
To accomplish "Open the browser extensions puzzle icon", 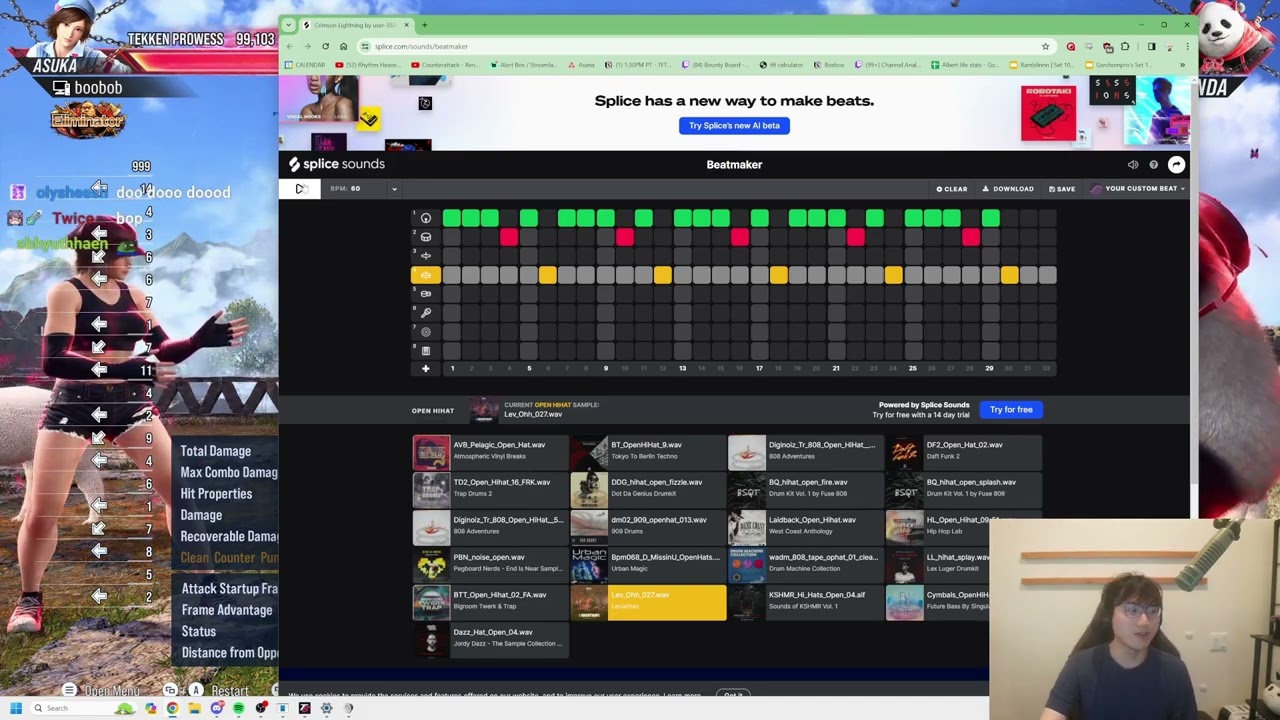I will 1125,46.
